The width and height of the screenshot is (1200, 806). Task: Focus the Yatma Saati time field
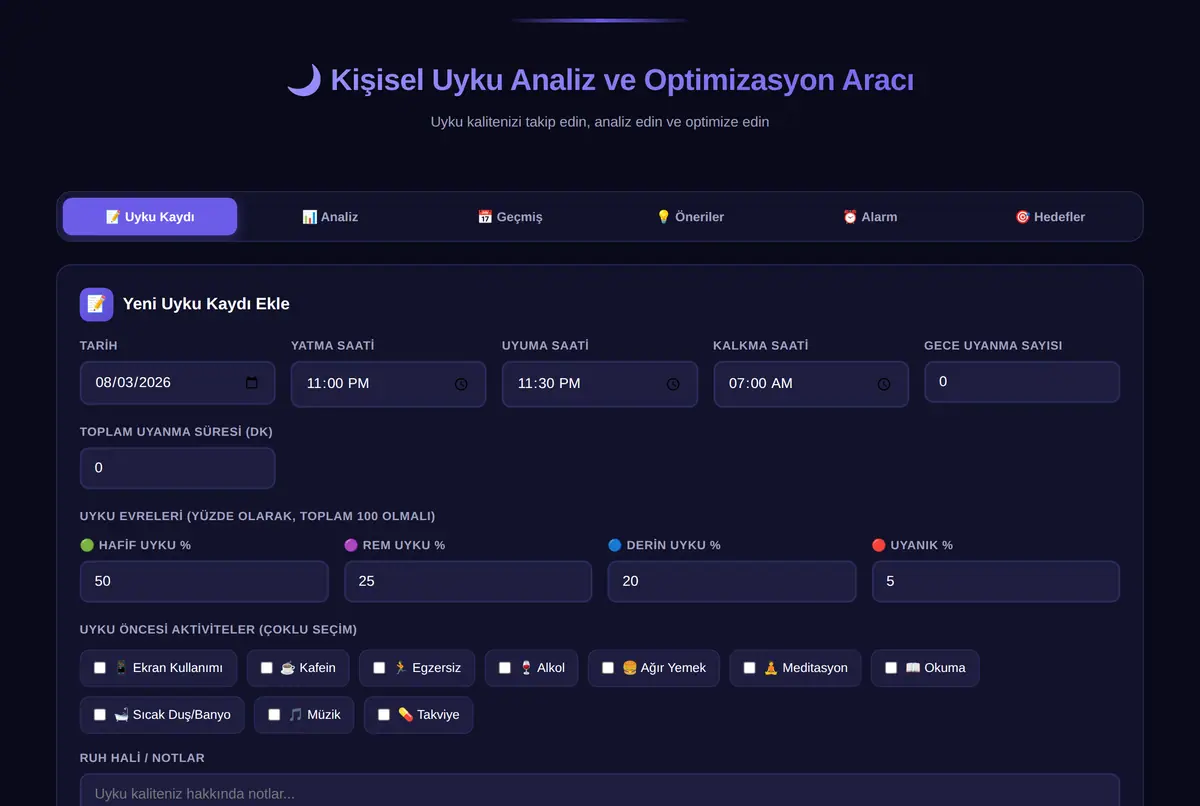pos(388,384)
